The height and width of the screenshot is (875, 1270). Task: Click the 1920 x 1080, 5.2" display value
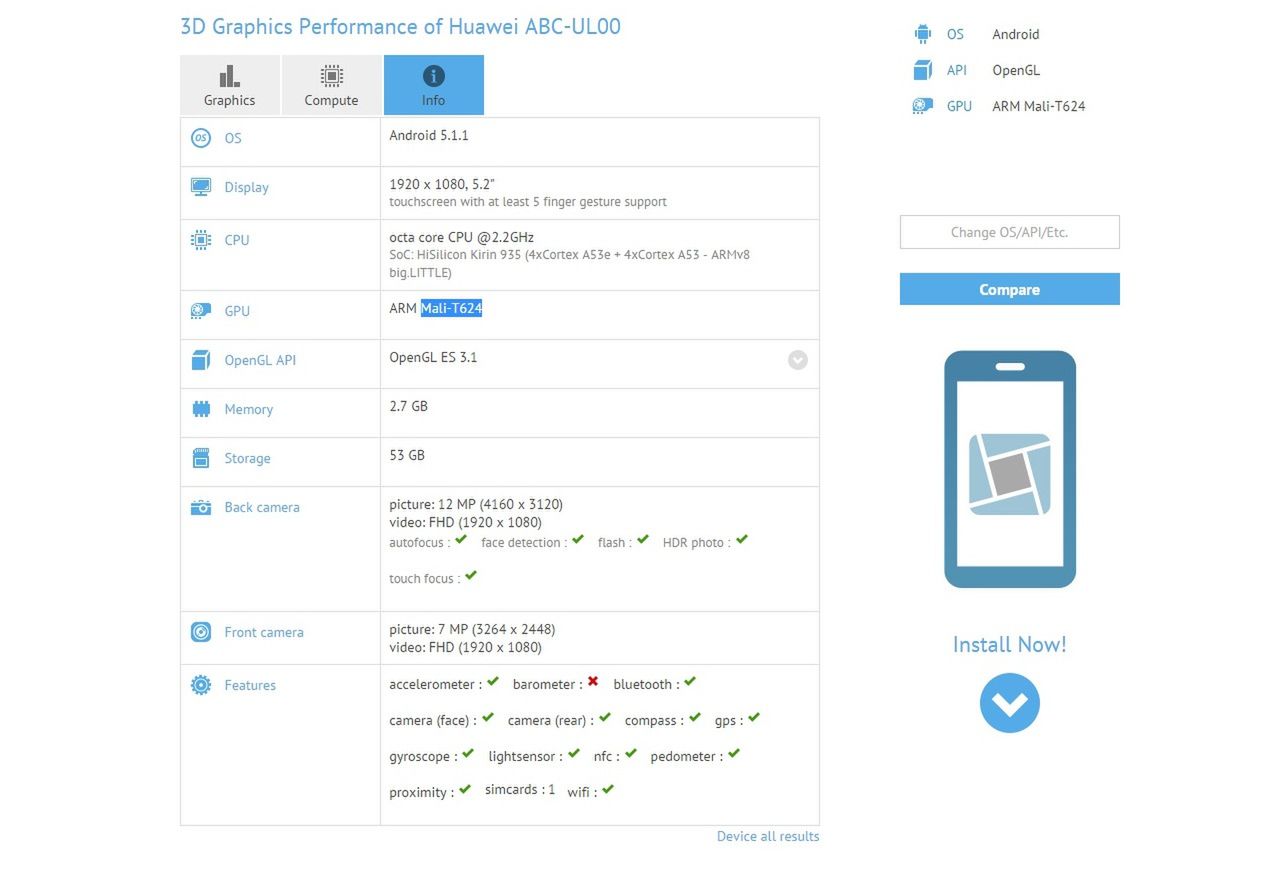tap(442, 184)
